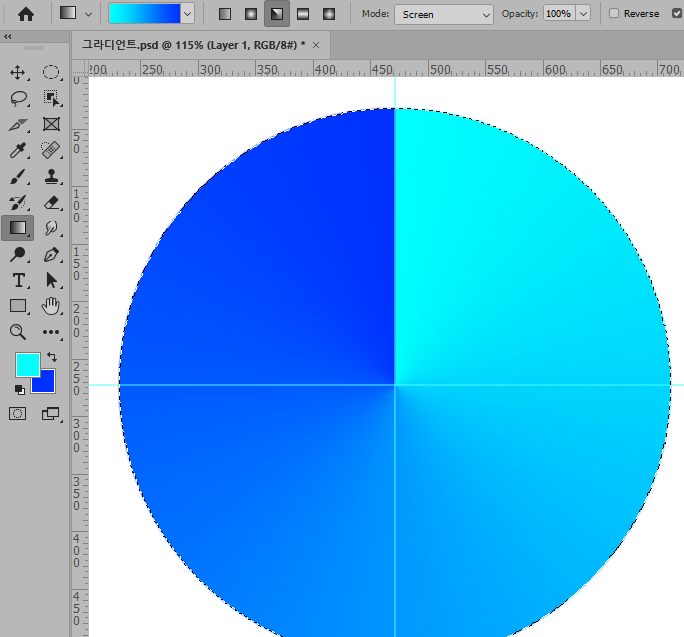Choose Radial Gradient style
This screenshot has width=684, height=637.
tap(251, 14)
